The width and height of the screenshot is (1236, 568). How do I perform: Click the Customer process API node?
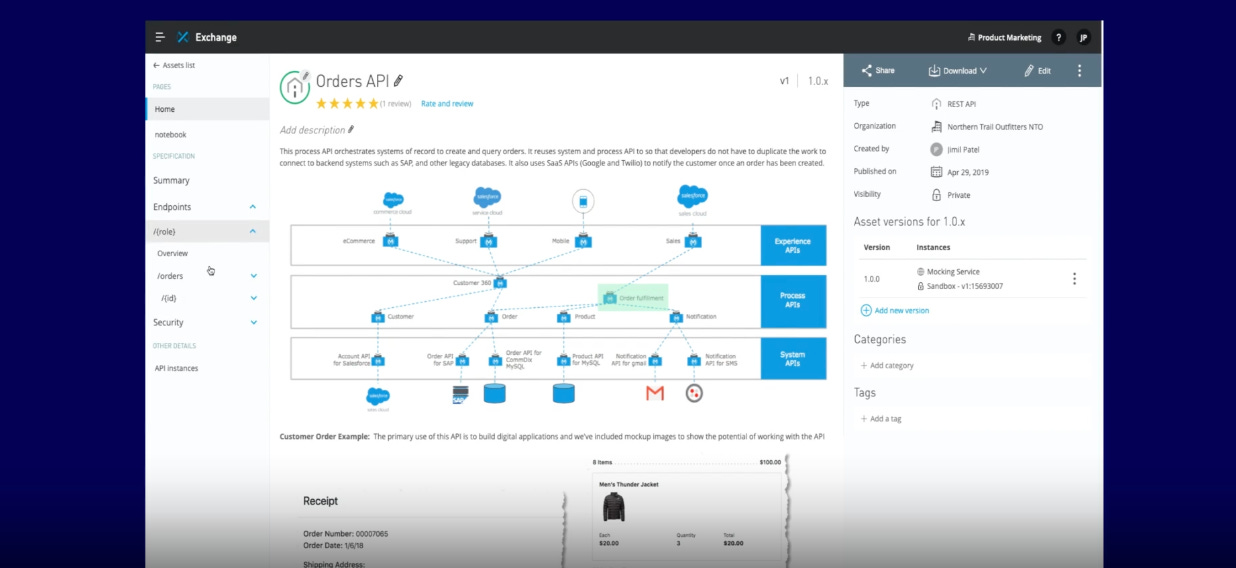378,317
